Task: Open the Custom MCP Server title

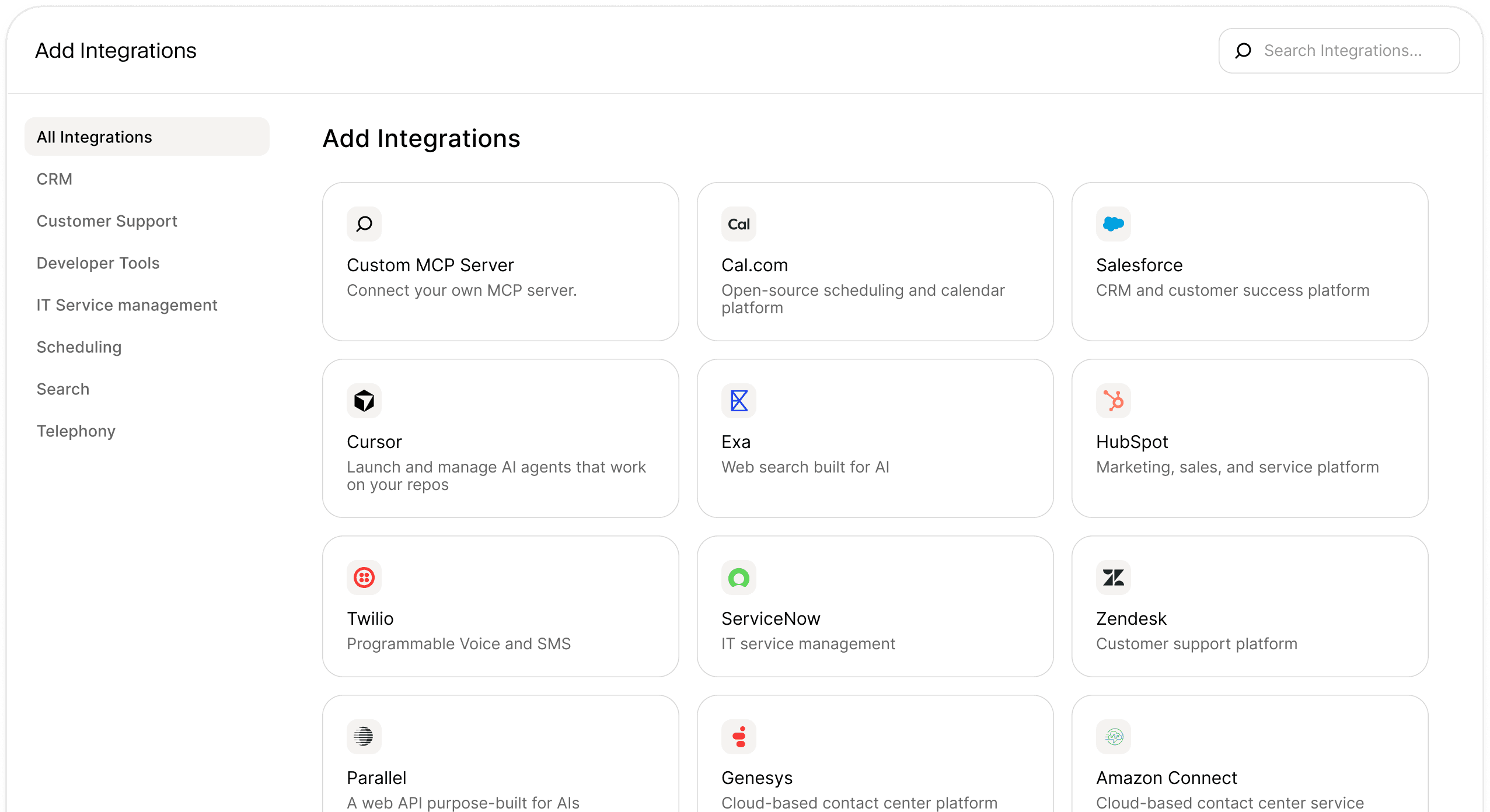Action: [430, 265]
